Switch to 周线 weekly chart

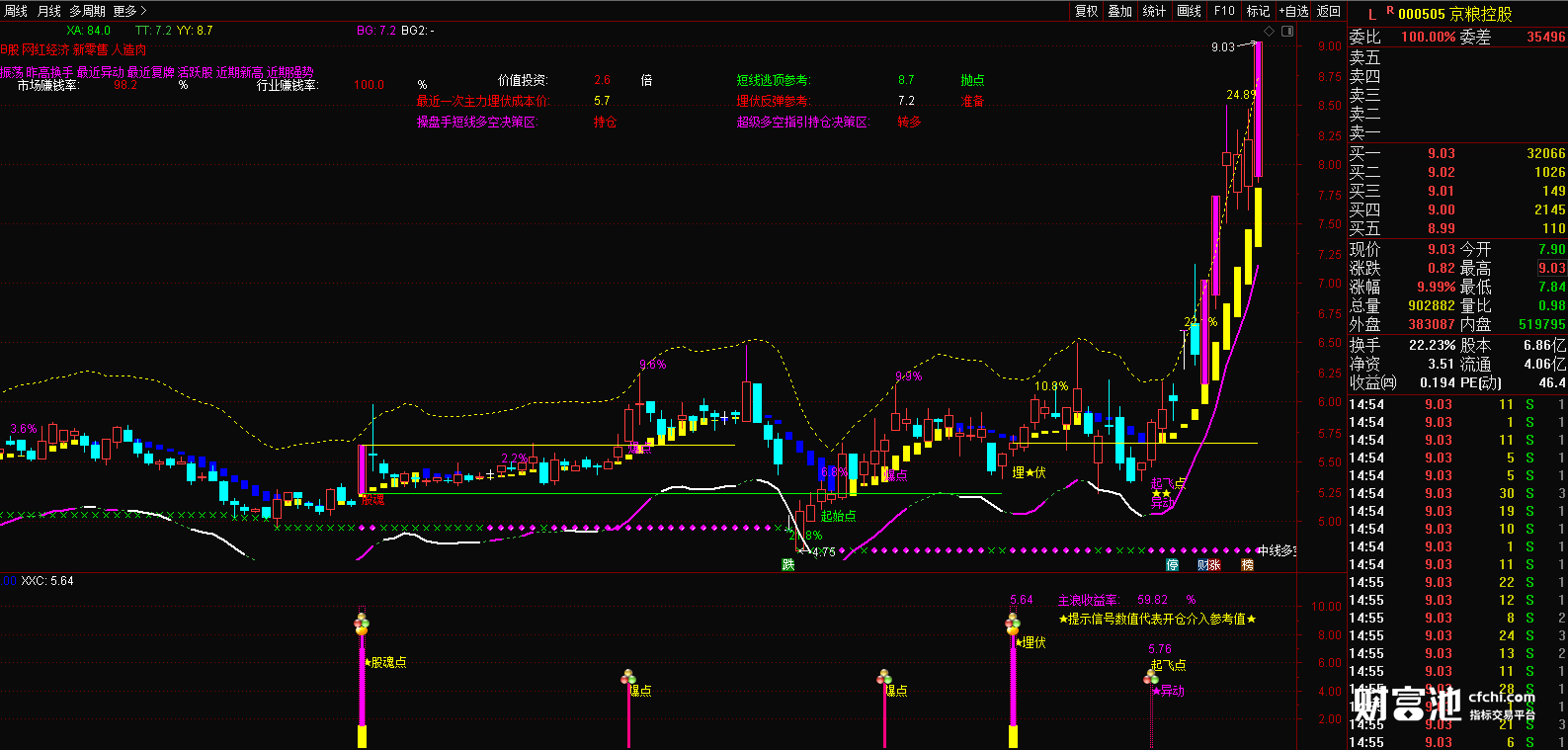pos(16,11)
